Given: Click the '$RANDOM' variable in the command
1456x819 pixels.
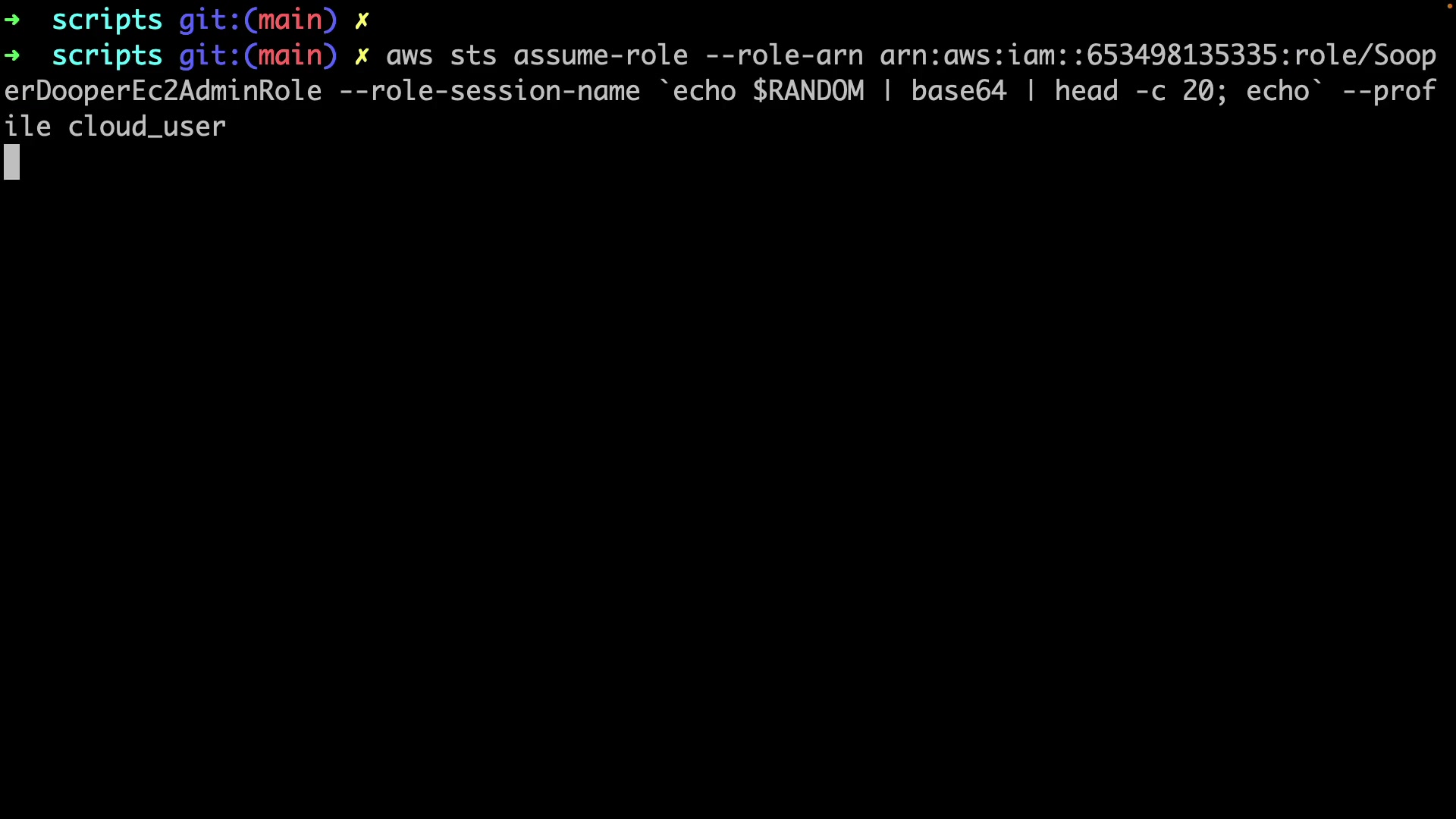Looking at the screenshot, I should click(808, 91).
